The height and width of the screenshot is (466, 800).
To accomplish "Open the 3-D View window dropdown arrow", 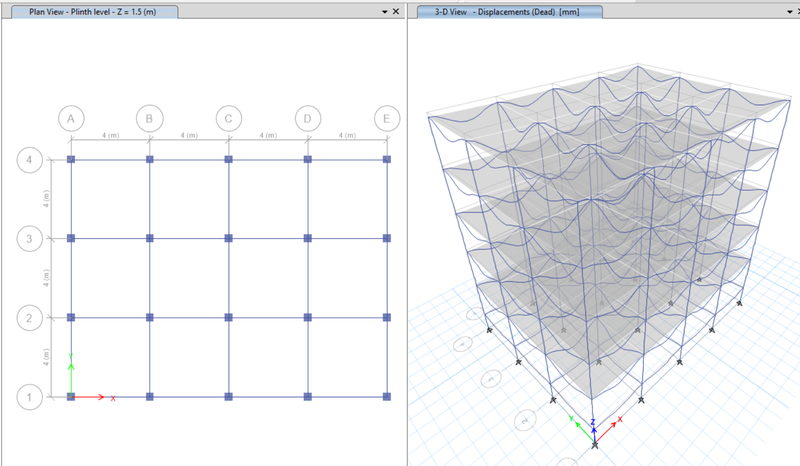I will [790, 12].
